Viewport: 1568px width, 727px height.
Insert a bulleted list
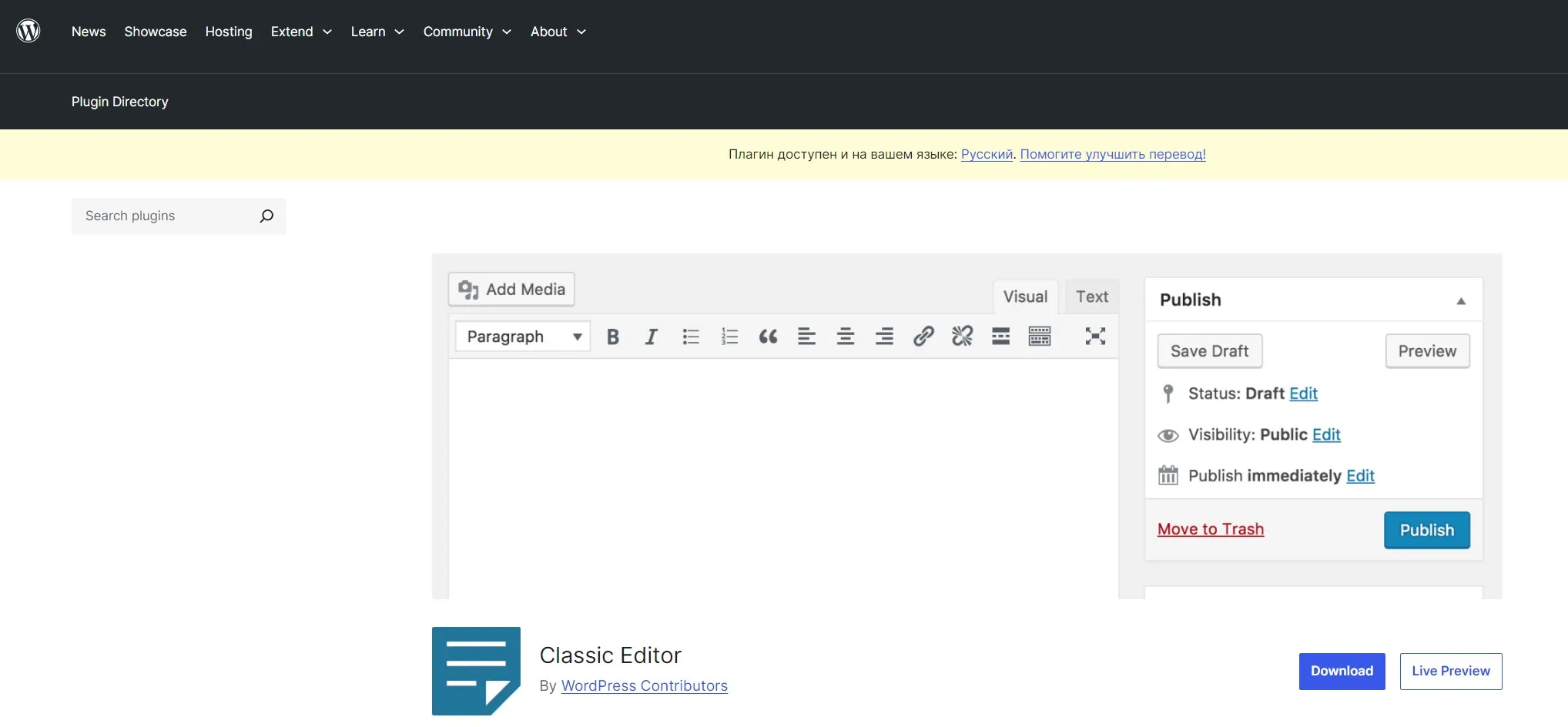(691, 337)
